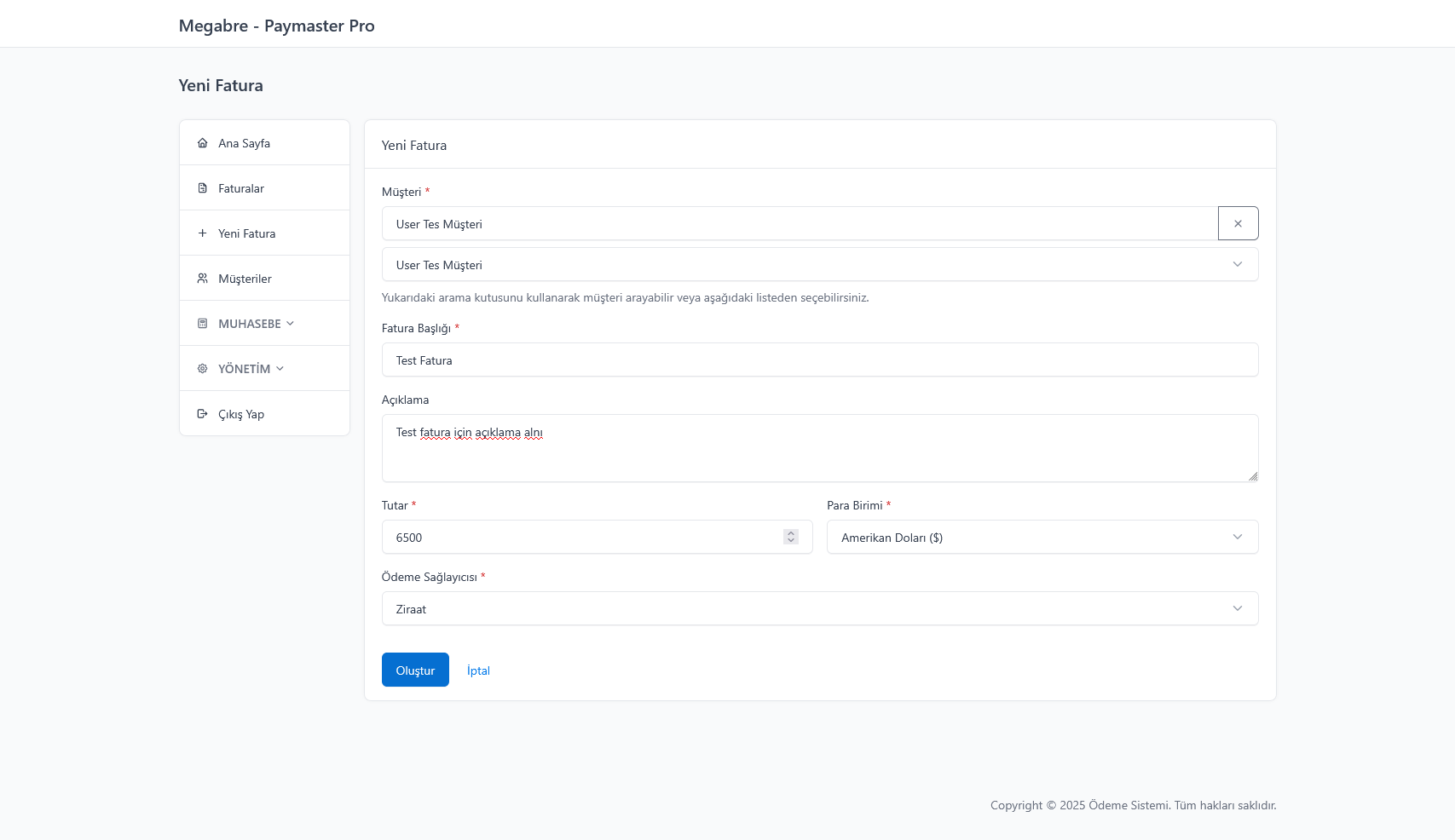Viewport: 1455px width, 840px height.
Task: Expand the MUHASEBE sidebar section
Action: [256, 324]
